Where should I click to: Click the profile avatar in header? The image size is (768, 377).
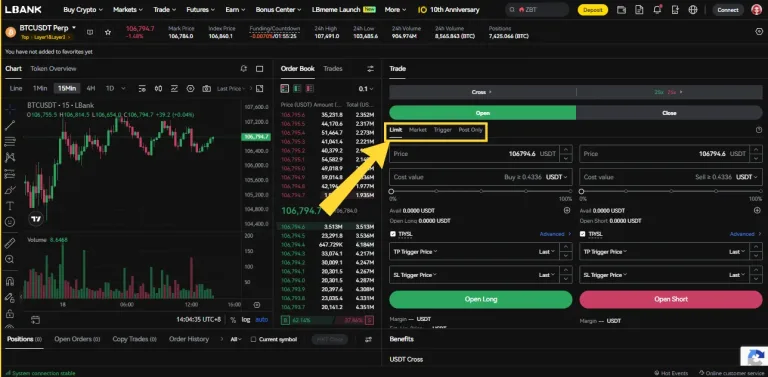click(757, 10)
